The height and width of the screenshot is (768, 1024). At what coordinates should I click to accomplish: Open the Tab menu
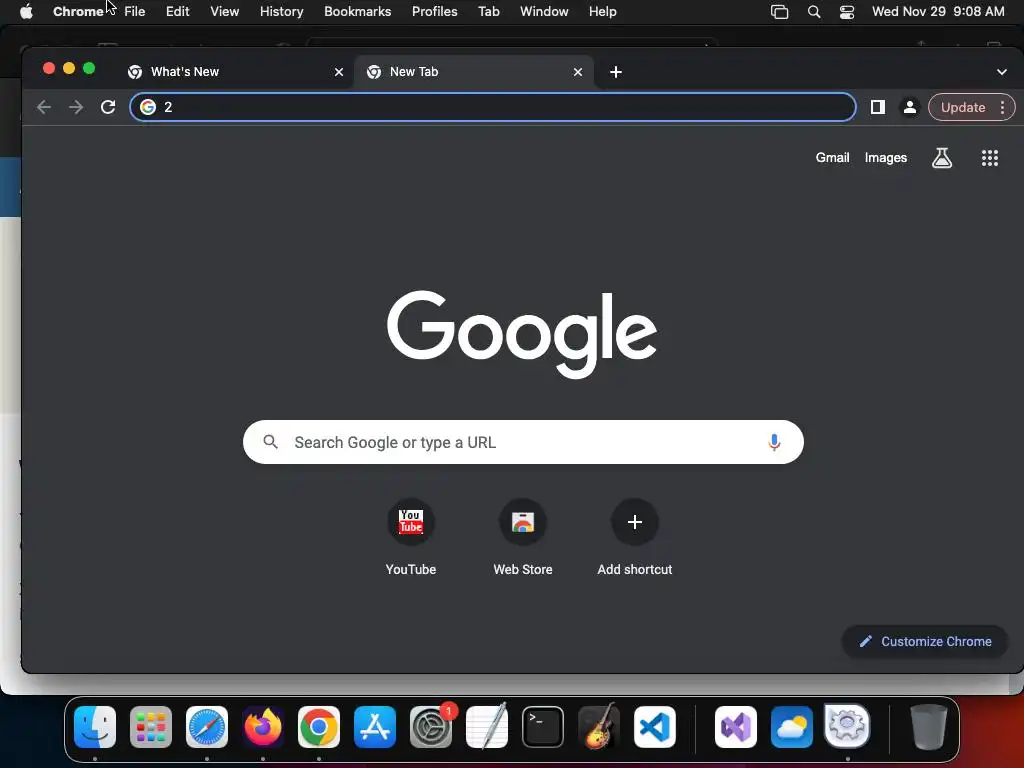pyautogui.click(x=488, y=12)
